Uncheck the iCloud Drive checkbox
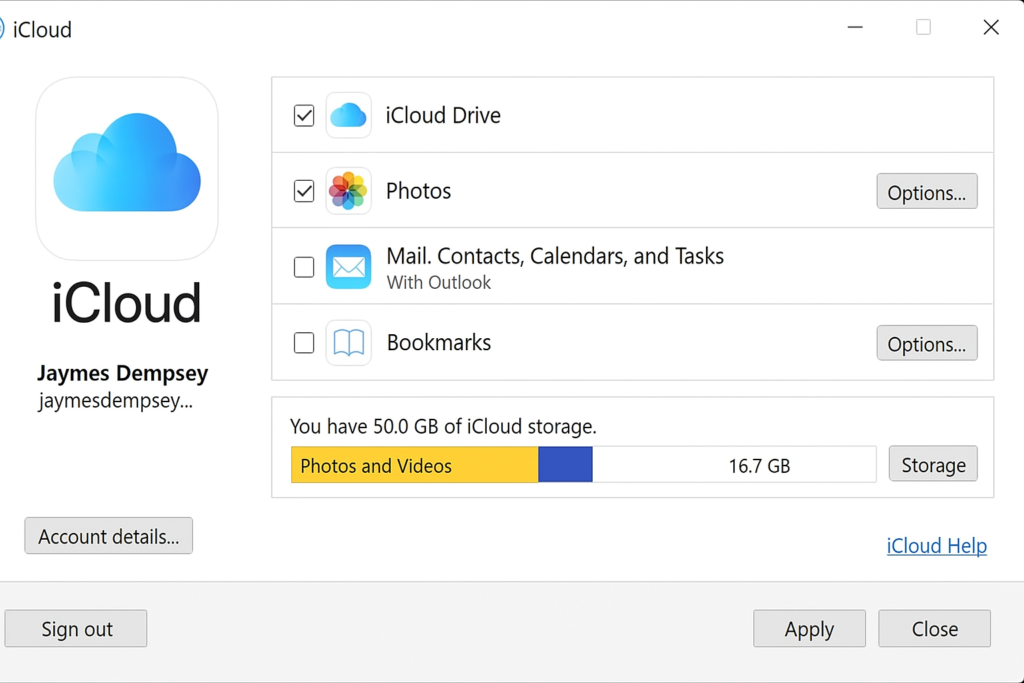The image size is (1024, 683). click(304, 116)
